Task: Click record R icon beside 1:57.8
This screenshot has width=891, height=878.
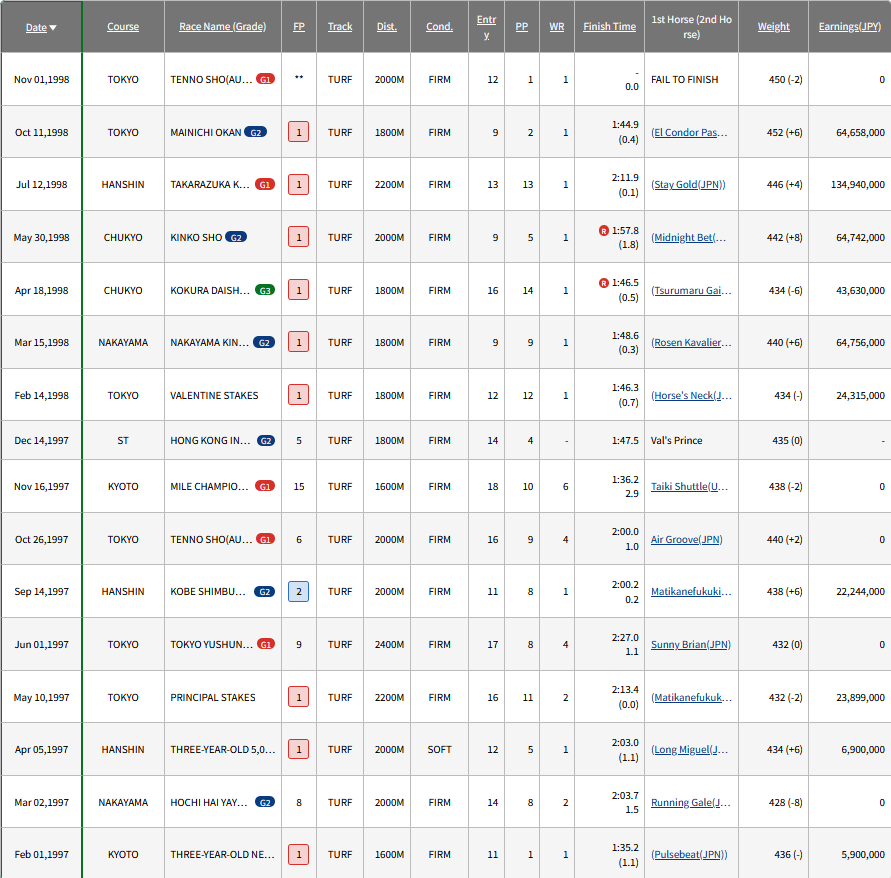Action: point(604,230)
